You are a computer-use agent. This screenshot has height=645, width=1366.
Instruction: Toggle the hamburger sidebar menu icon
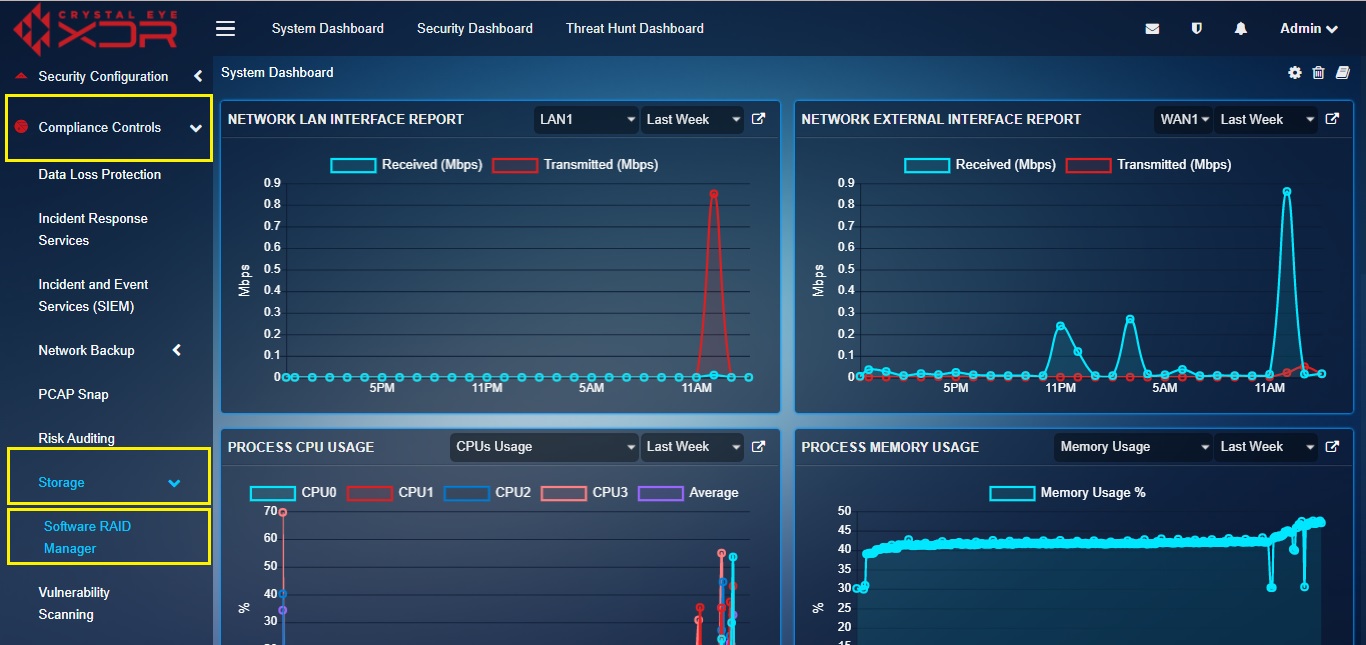[x=226, y=29]
